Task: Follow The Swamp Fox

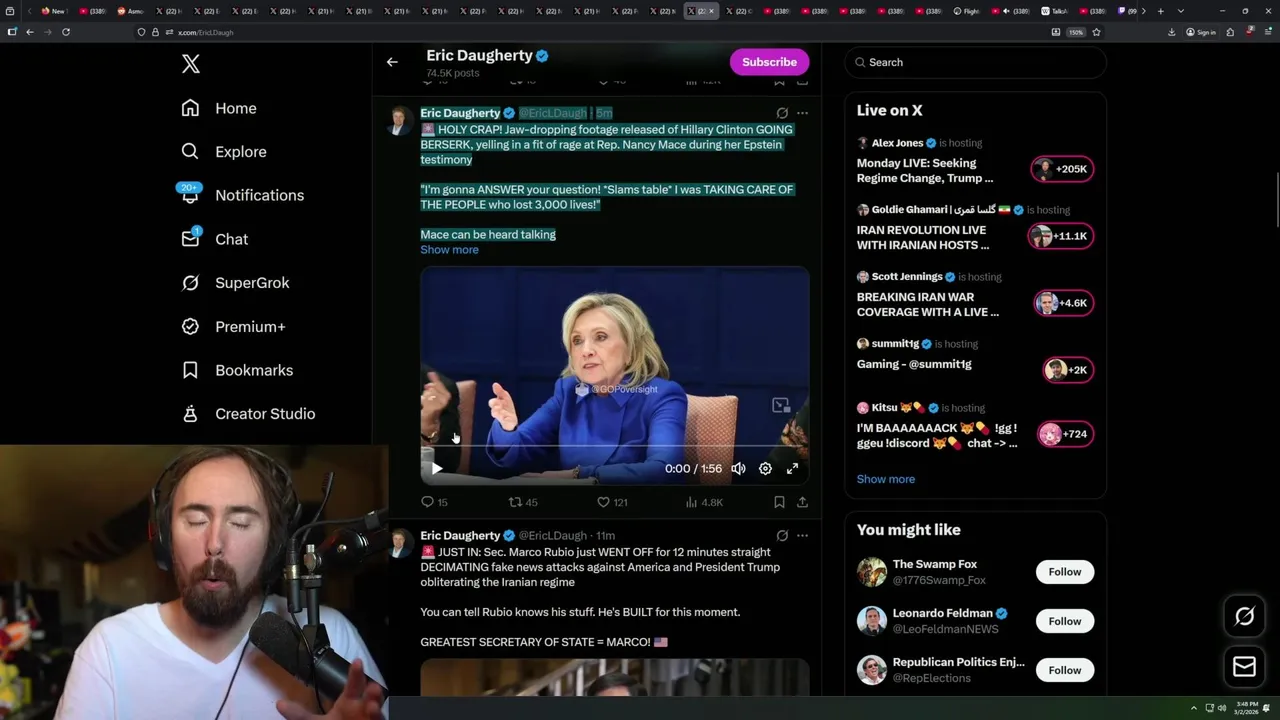Action: (x=1064, y=572)
